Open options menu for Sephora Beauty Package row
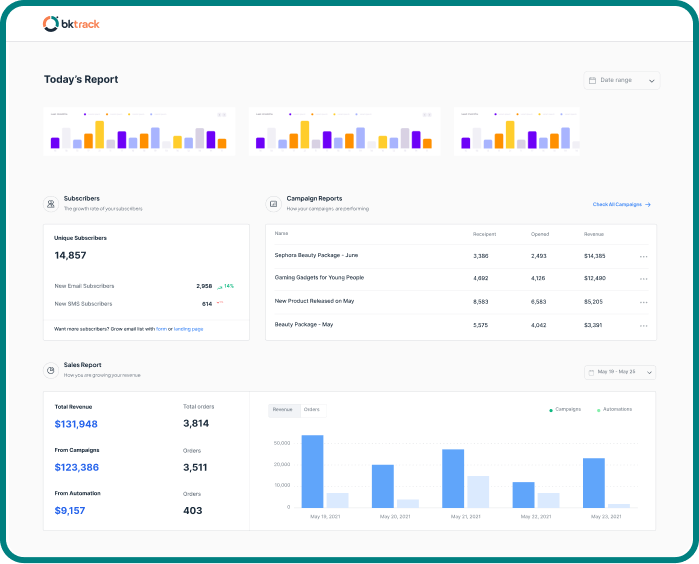This screenshot has width=699, height=564. 643,256
